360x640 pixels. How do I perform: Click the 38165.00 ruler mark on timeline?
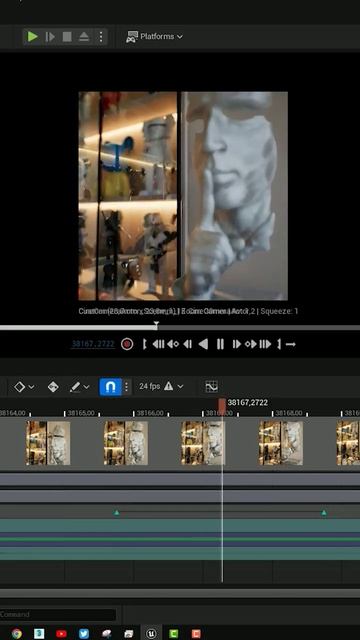(81, 413)
